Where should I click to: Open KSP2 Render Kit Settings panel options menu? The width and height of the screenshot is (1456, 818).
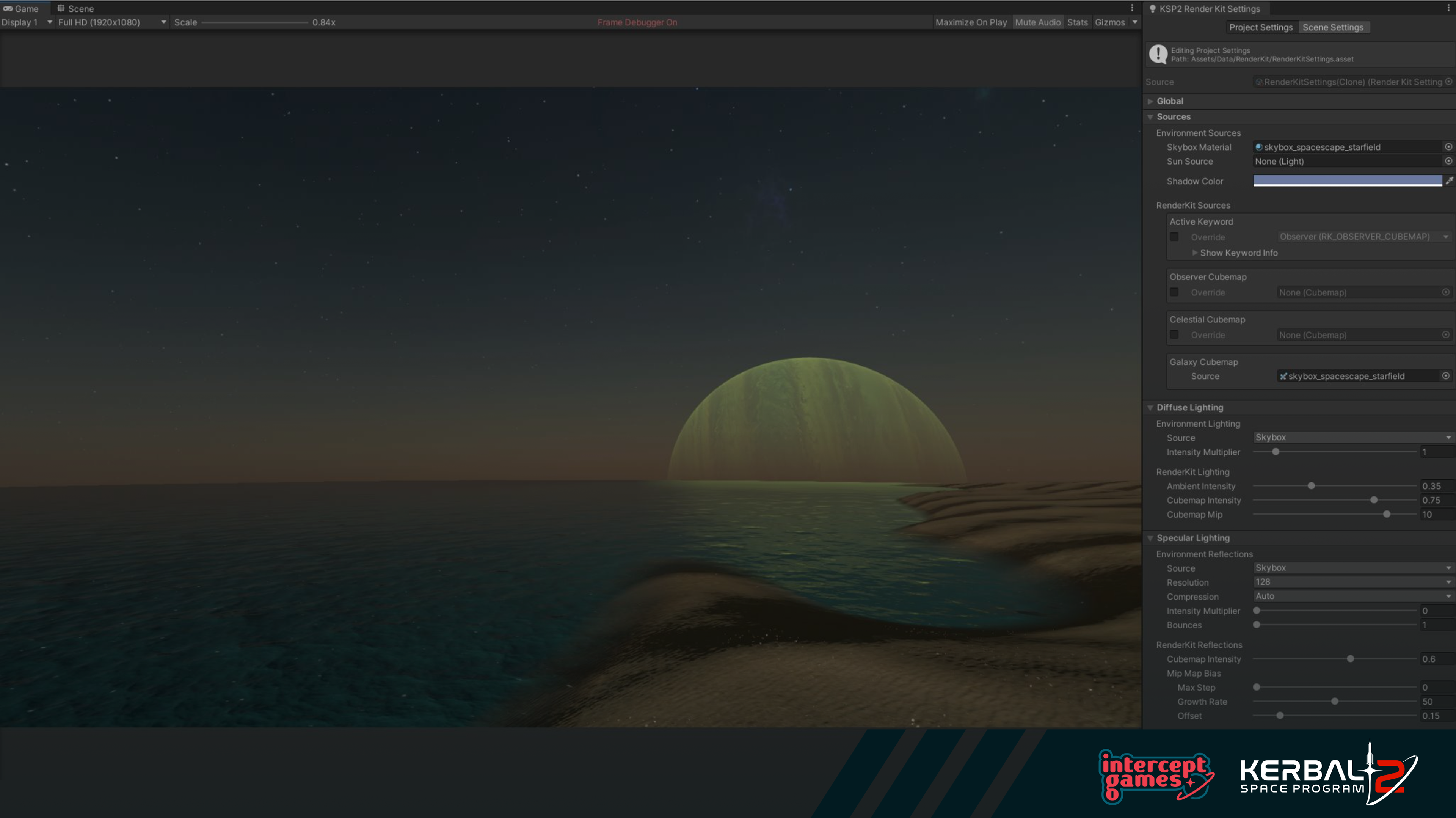1449,8
